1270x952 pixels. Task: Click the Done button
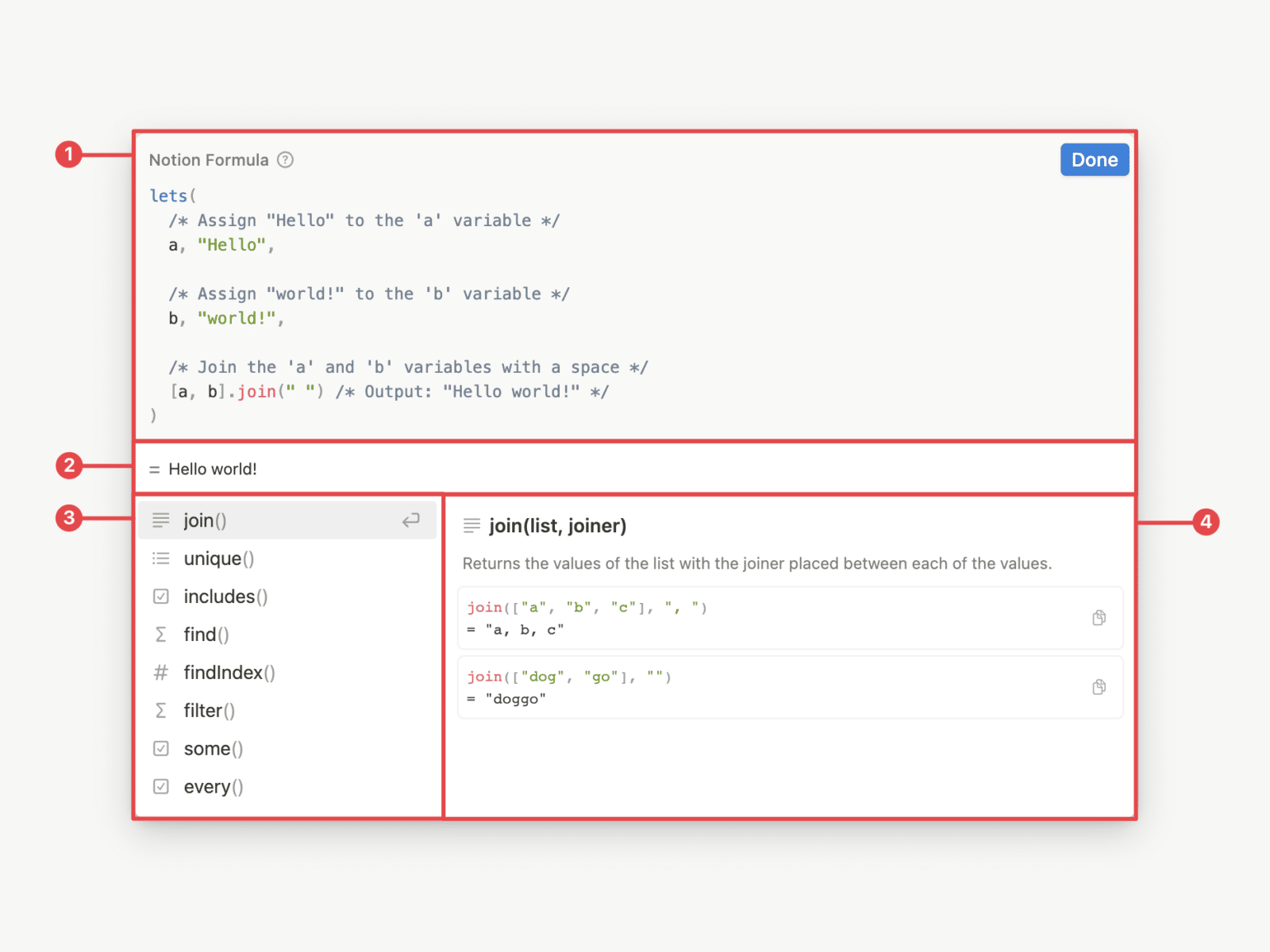point(1095,159)
